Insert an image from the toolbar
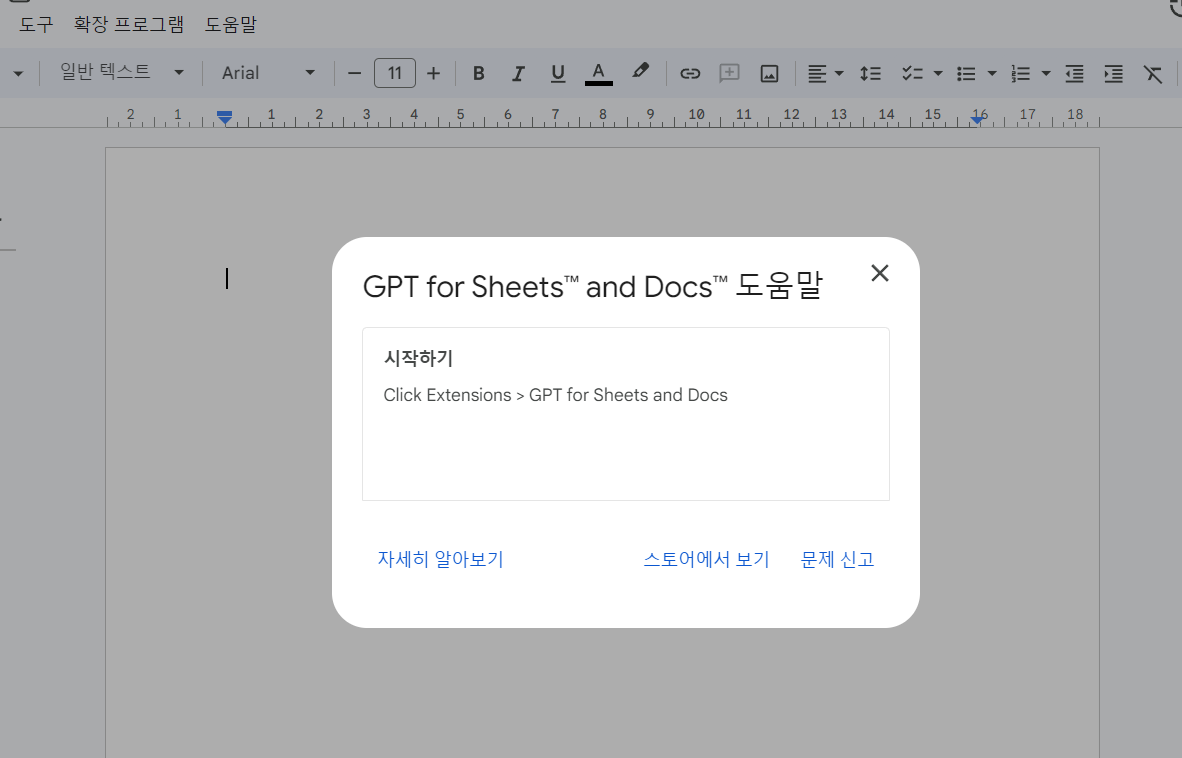 769,73
